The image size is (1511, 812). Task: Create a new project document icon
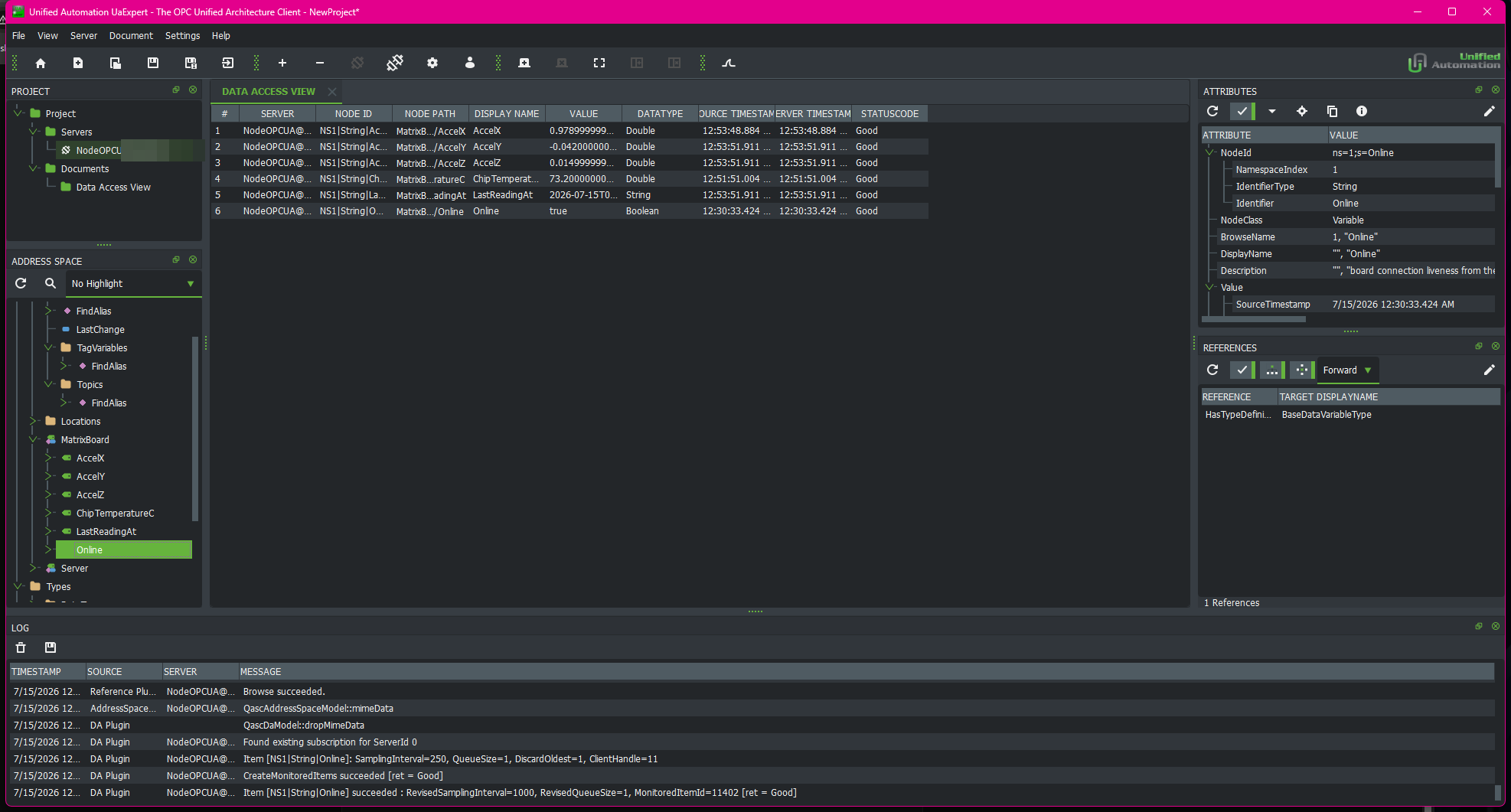pyautogui.click(x=78, y=64)
